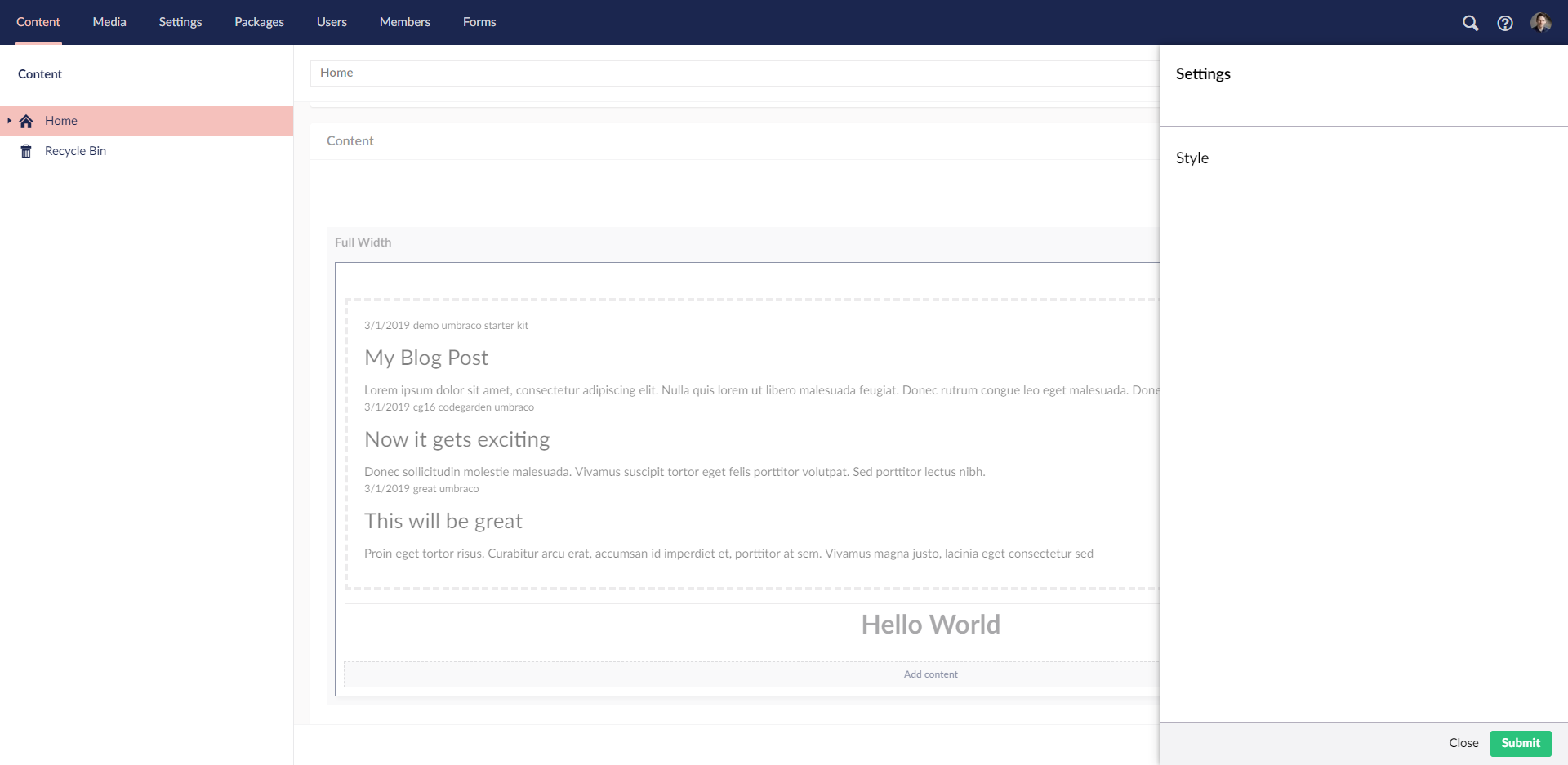Click the home icon beside the Home node

25,121
